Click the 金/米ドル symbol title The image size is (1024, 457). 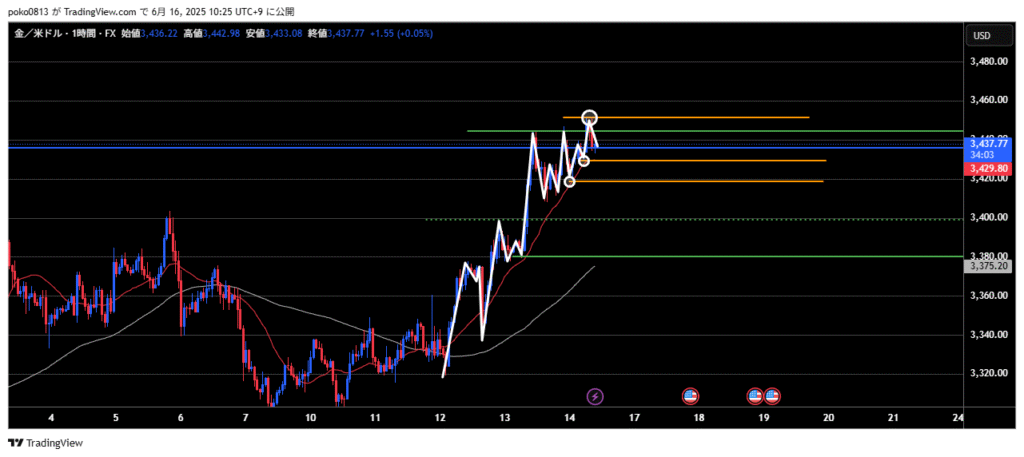[x=39, y=33]
